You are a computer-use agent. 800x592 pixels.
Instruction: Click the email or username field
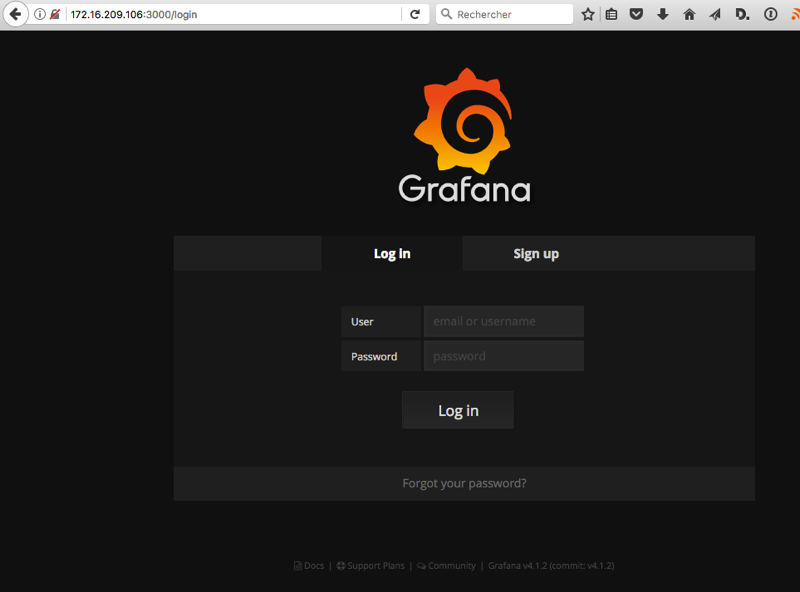(x=503, y=322)
